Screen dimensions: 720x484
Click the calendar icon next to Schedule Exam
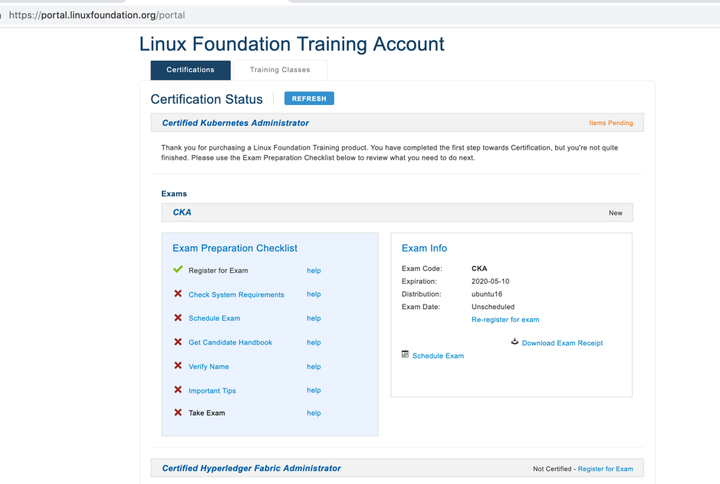tap(405, 354)
